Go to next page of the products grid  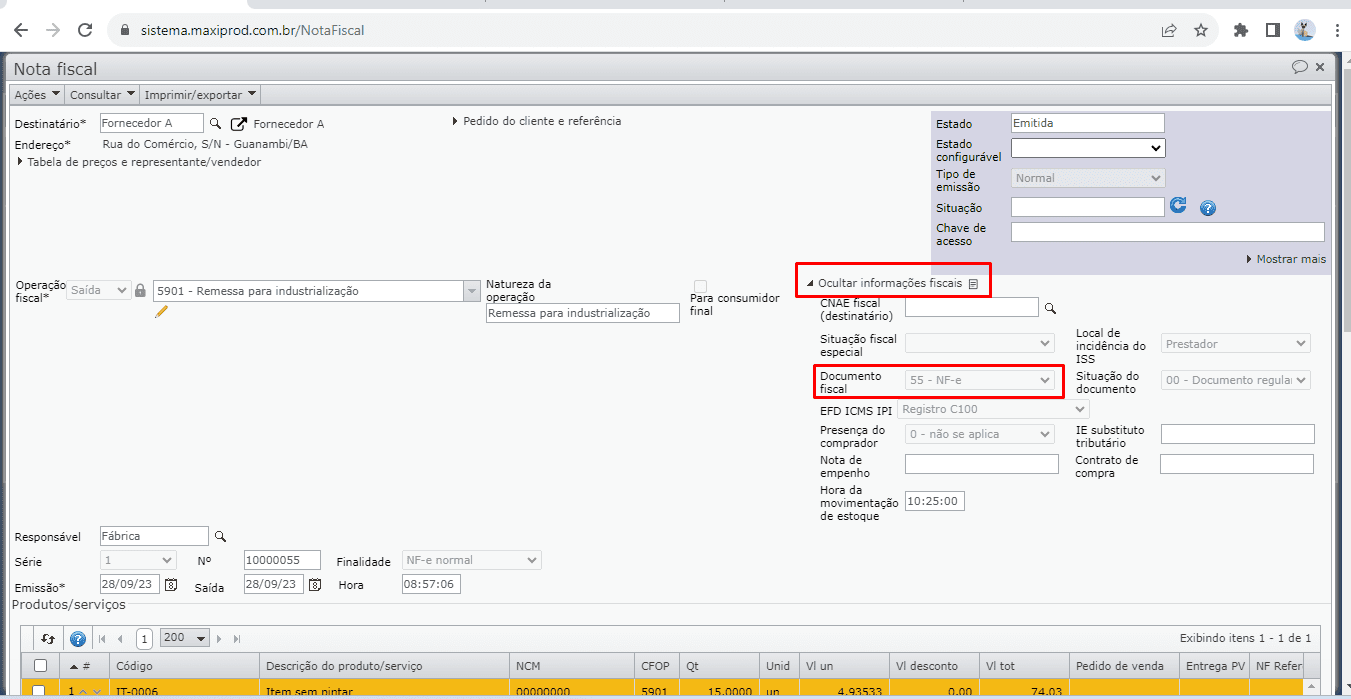point(221,638)
